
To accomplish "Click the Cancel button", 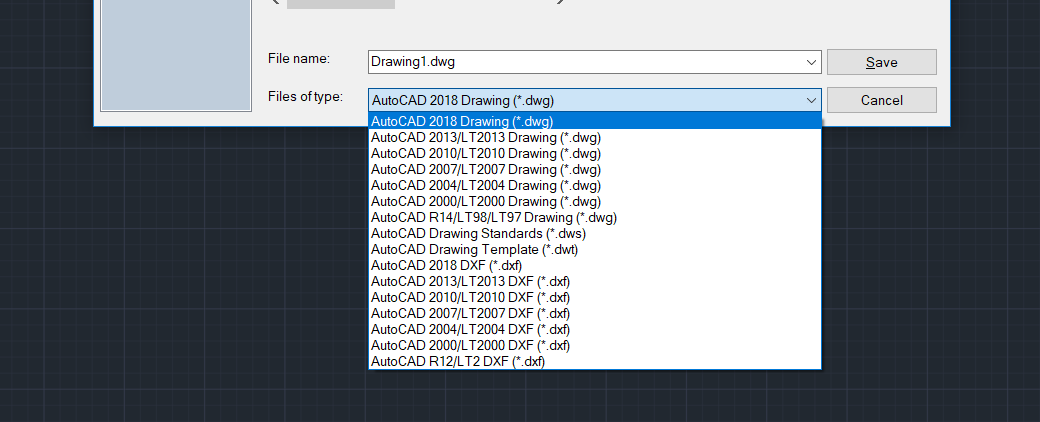I will coord(881,100).
